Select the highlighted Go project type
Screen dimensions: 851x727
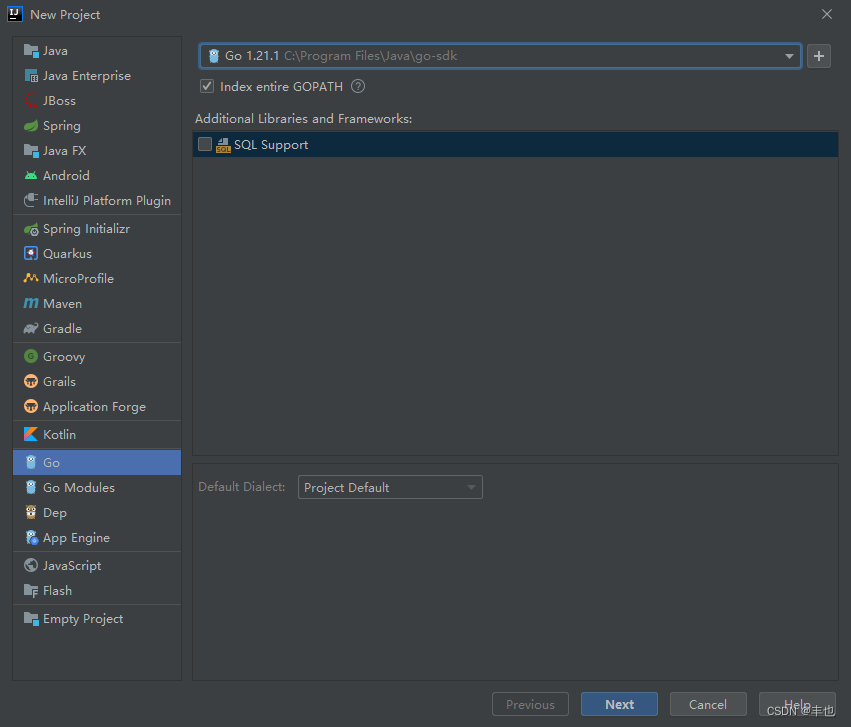point(97,462)
